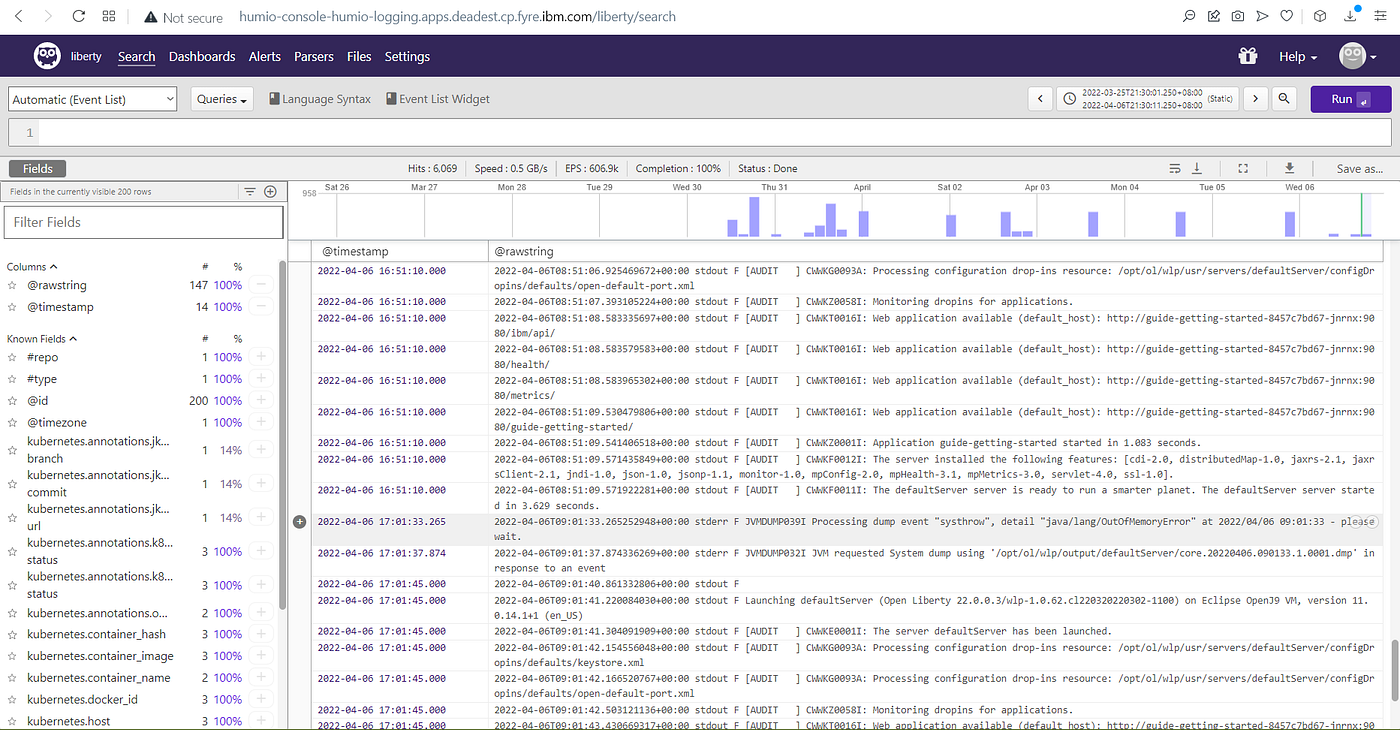Image resolution: width=1400 pixels, height=730 pixels.
Task: Click the @timestamp column header
Action: tap(354, 251)
